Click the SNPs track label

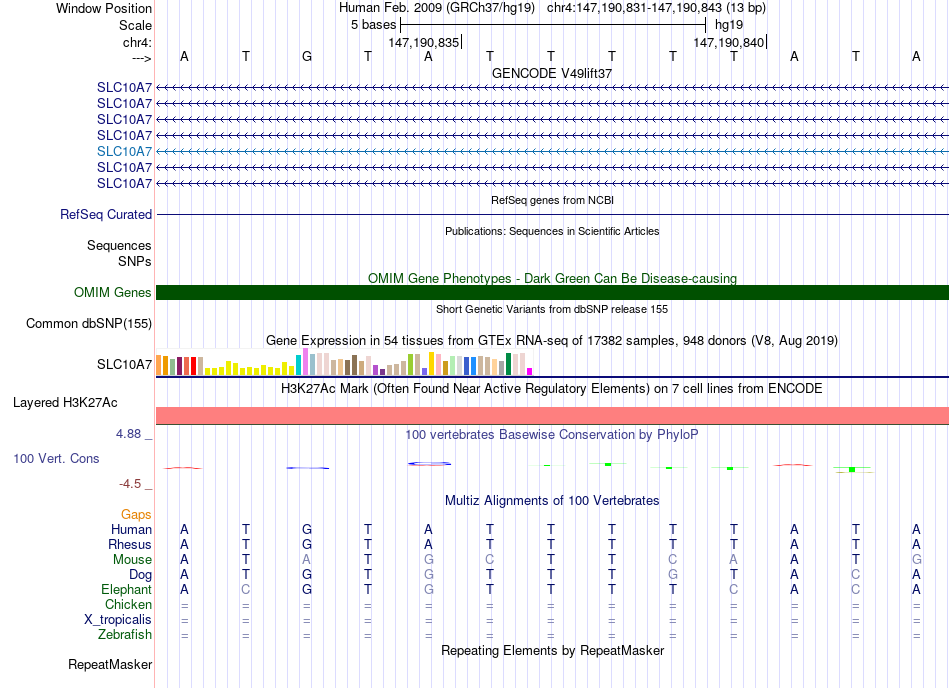coord(135,261)
